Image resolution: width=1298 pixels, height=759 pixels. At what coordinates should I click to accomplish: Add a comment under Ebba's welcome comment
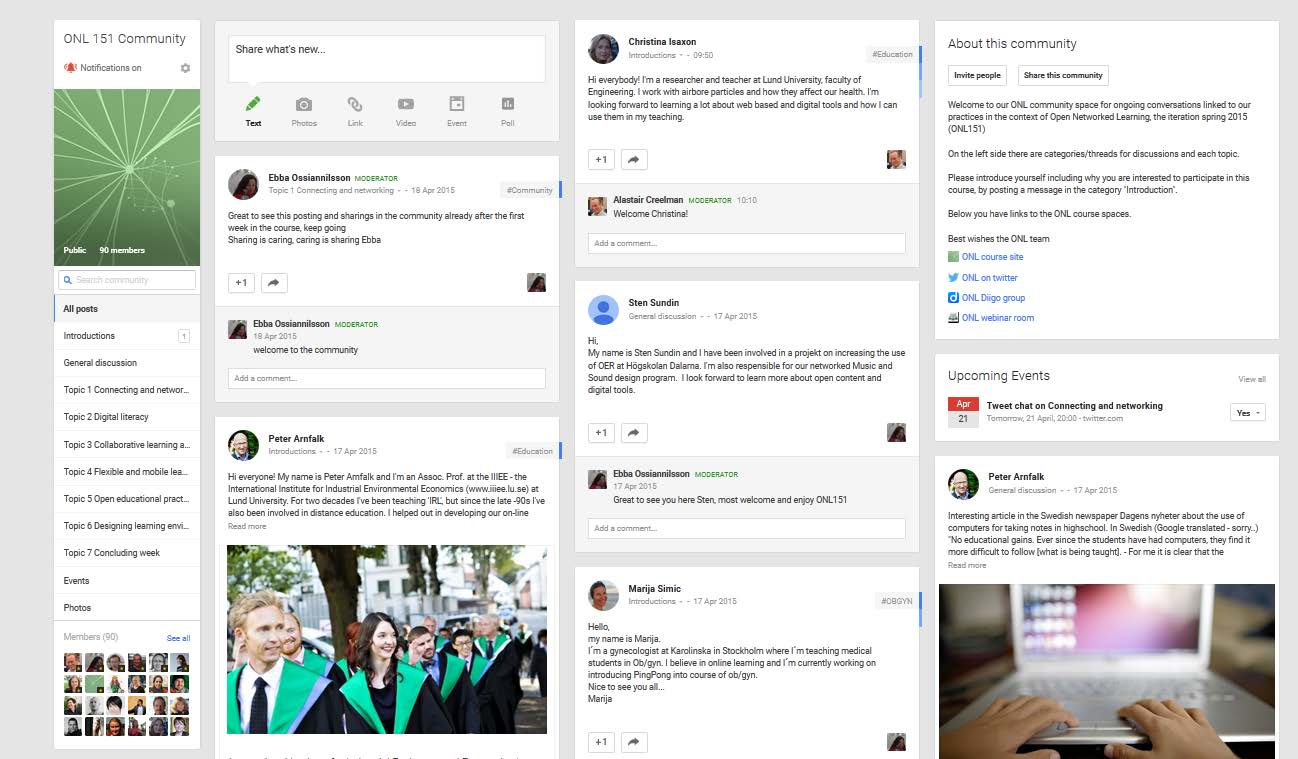387,378
